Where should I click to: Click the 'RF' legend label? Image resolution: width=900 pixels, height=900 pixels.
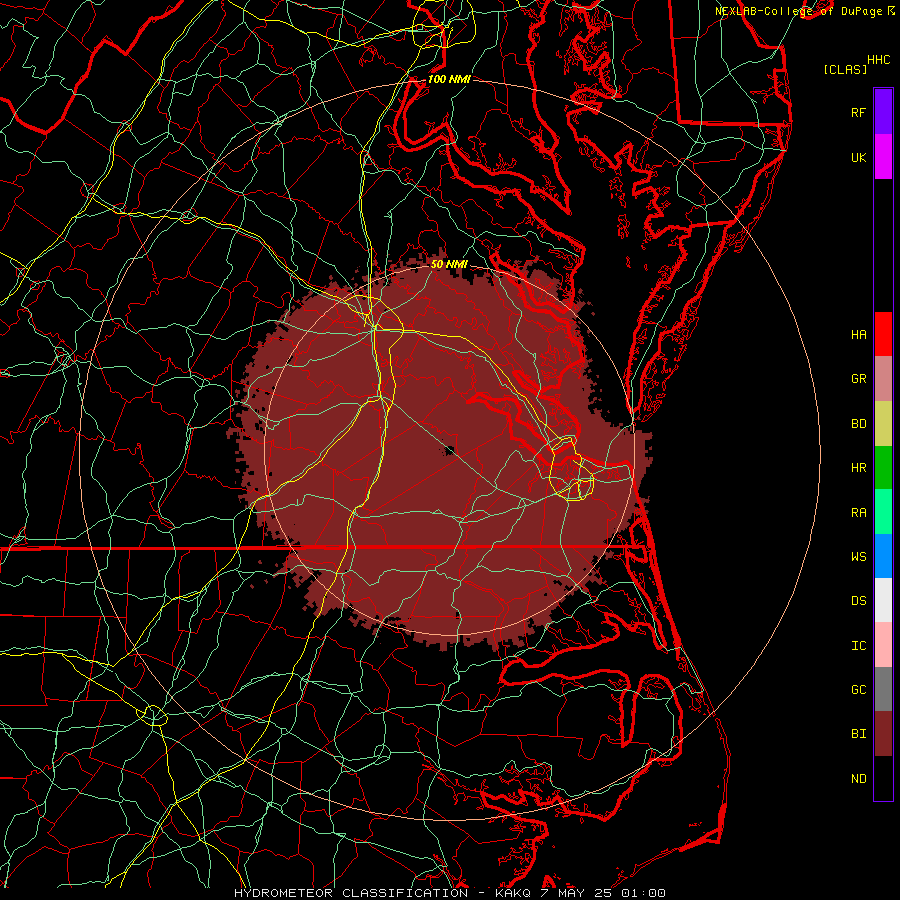pos(858,112)
